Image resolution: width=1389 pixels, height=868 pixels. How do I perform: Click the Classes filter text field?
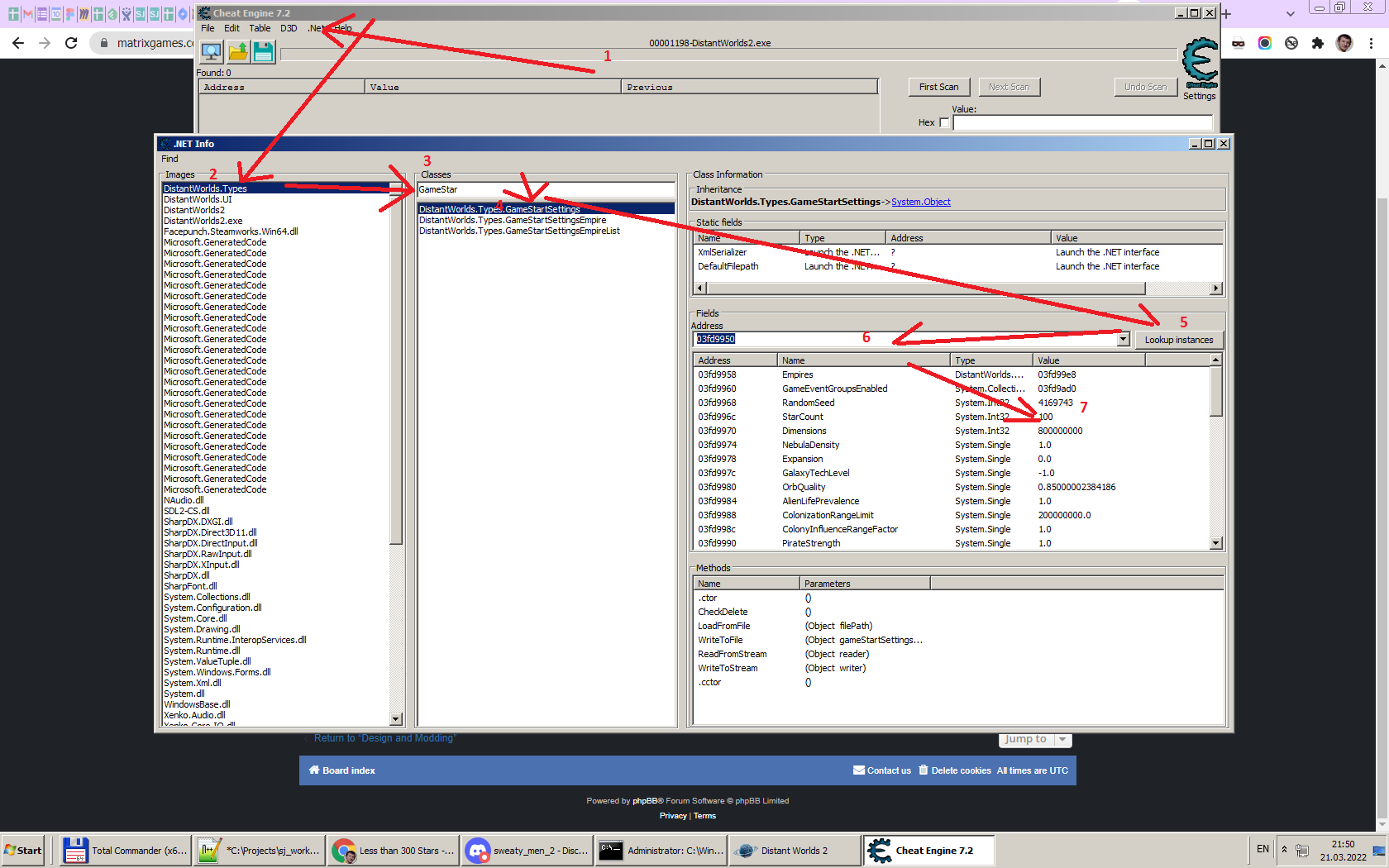pos(546,189)
